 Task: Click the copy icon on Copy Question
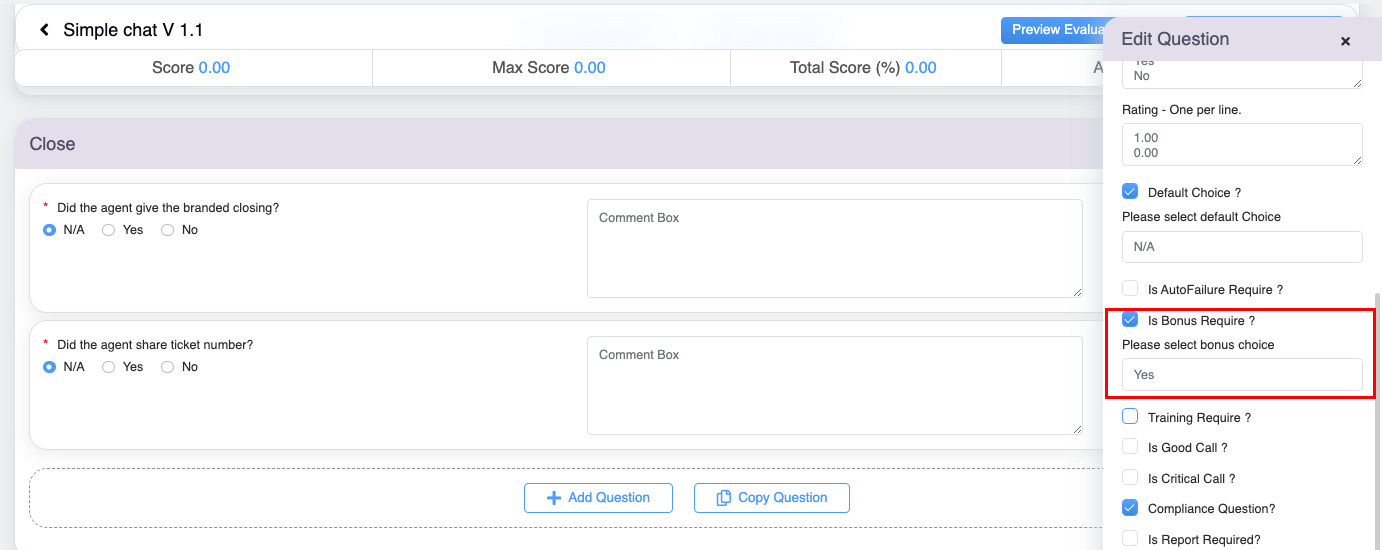click(x=725, y=498)
